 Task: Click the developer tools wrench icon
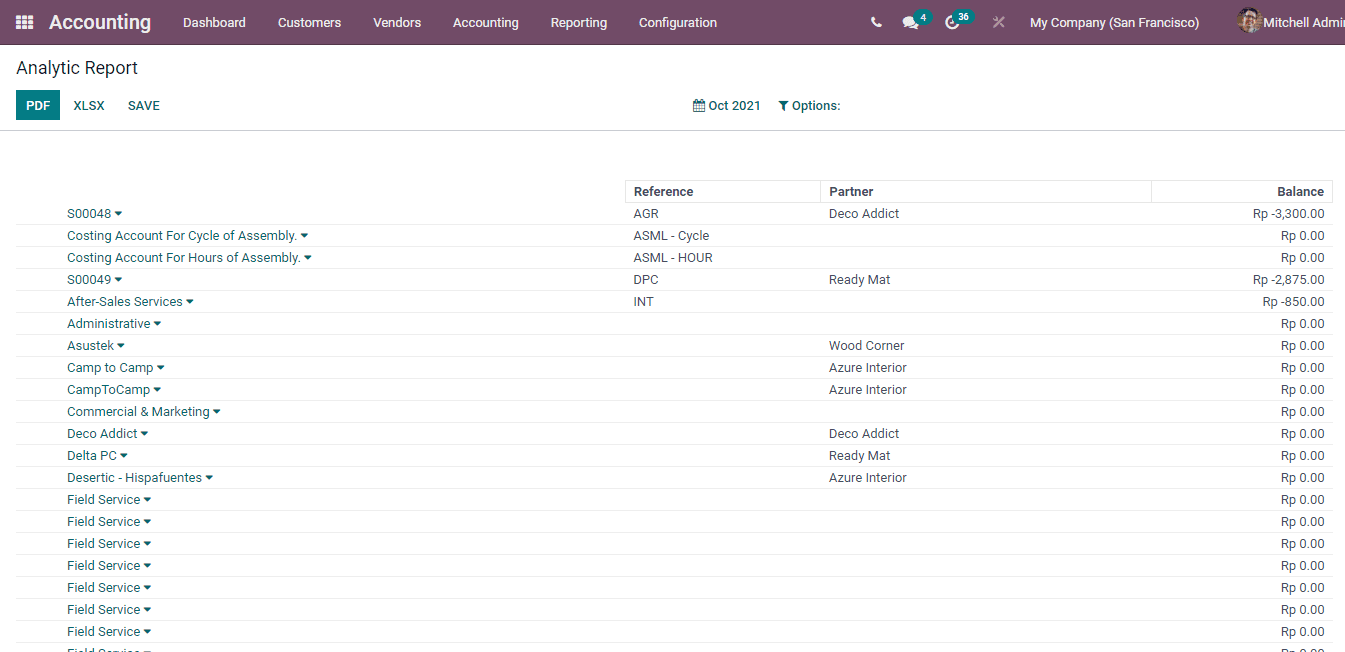998,21
